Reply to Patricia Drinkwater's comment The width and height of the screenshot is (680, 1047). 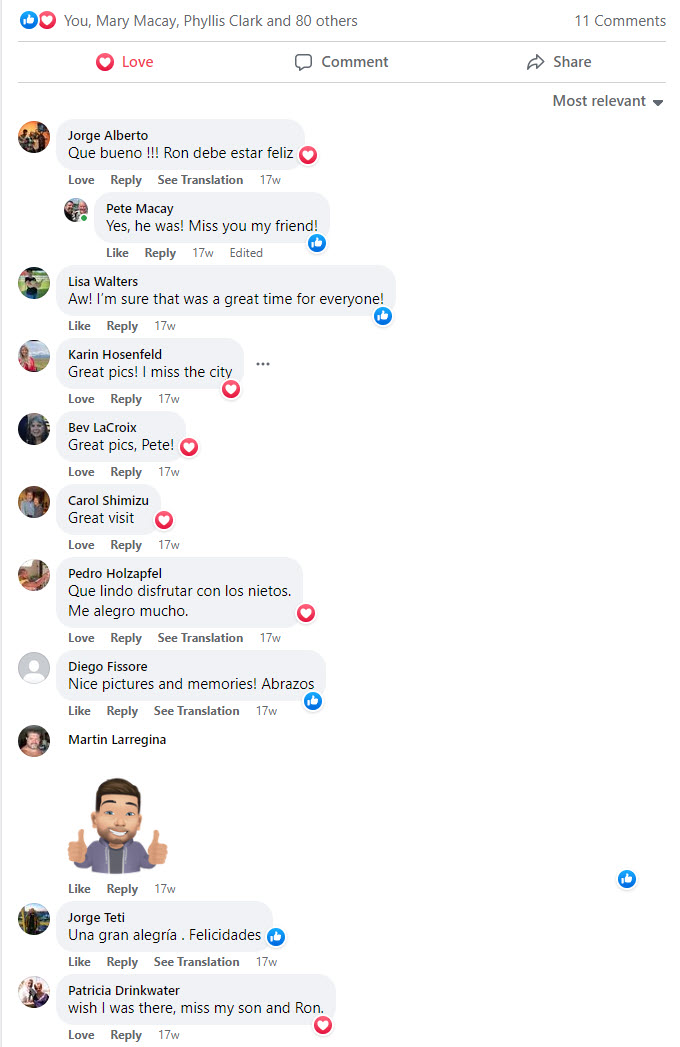[126, 1035]
